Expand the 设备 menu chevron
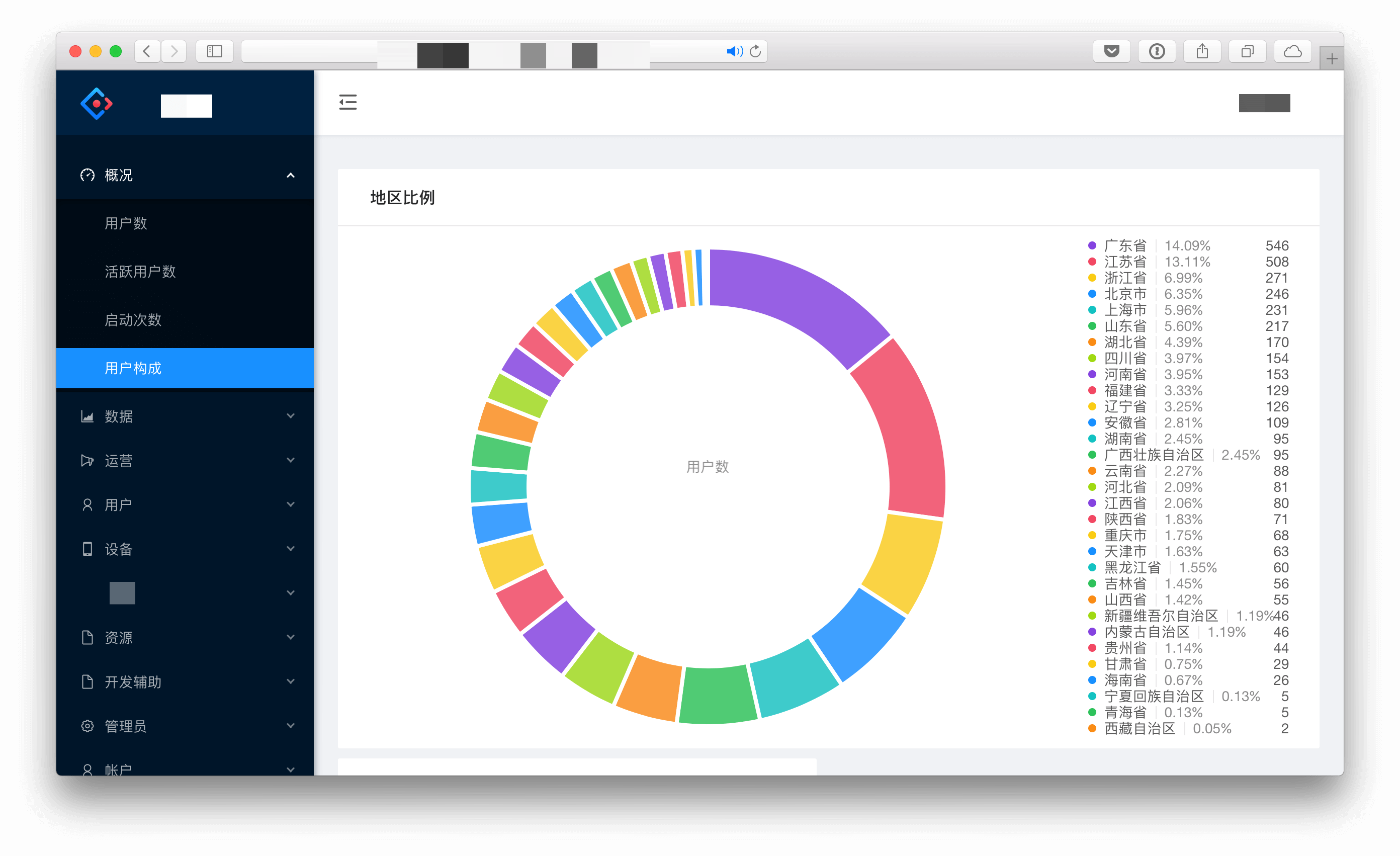The height and width of the screenshot is (856, 1400). (x=290, y=549)
